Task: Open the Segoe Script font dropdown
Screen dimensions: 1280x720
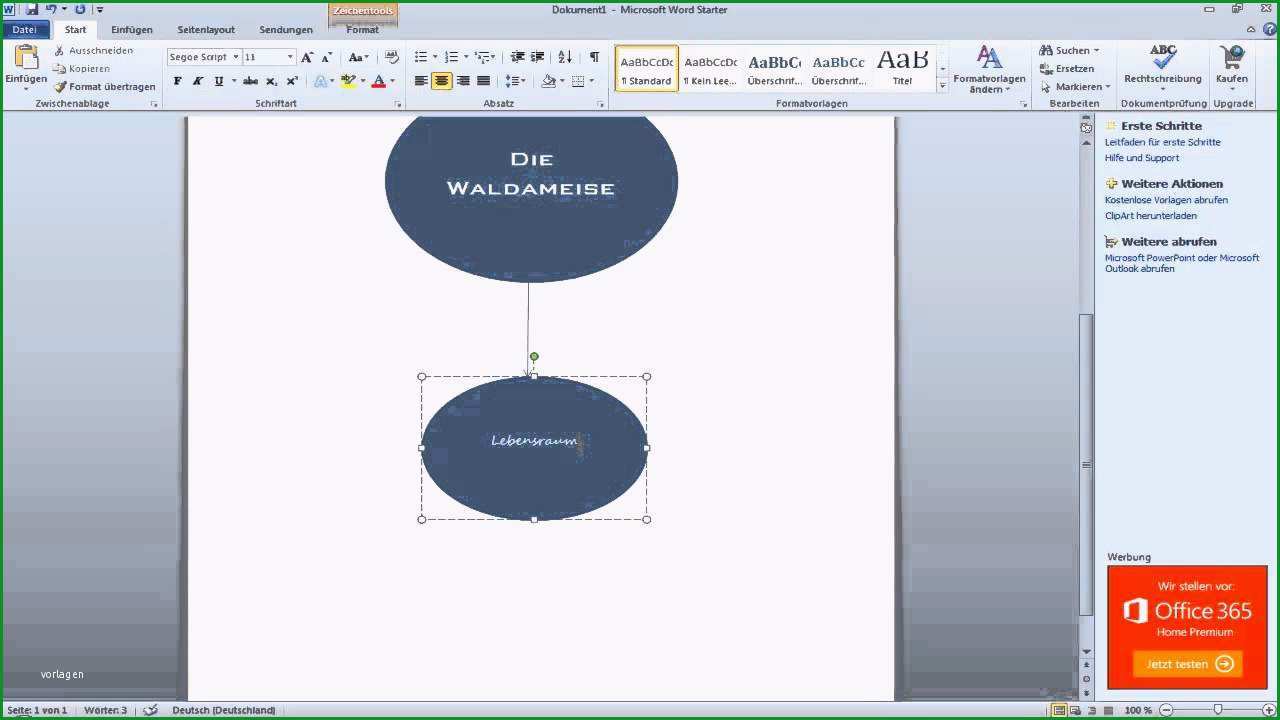Action: click(236, 57)
